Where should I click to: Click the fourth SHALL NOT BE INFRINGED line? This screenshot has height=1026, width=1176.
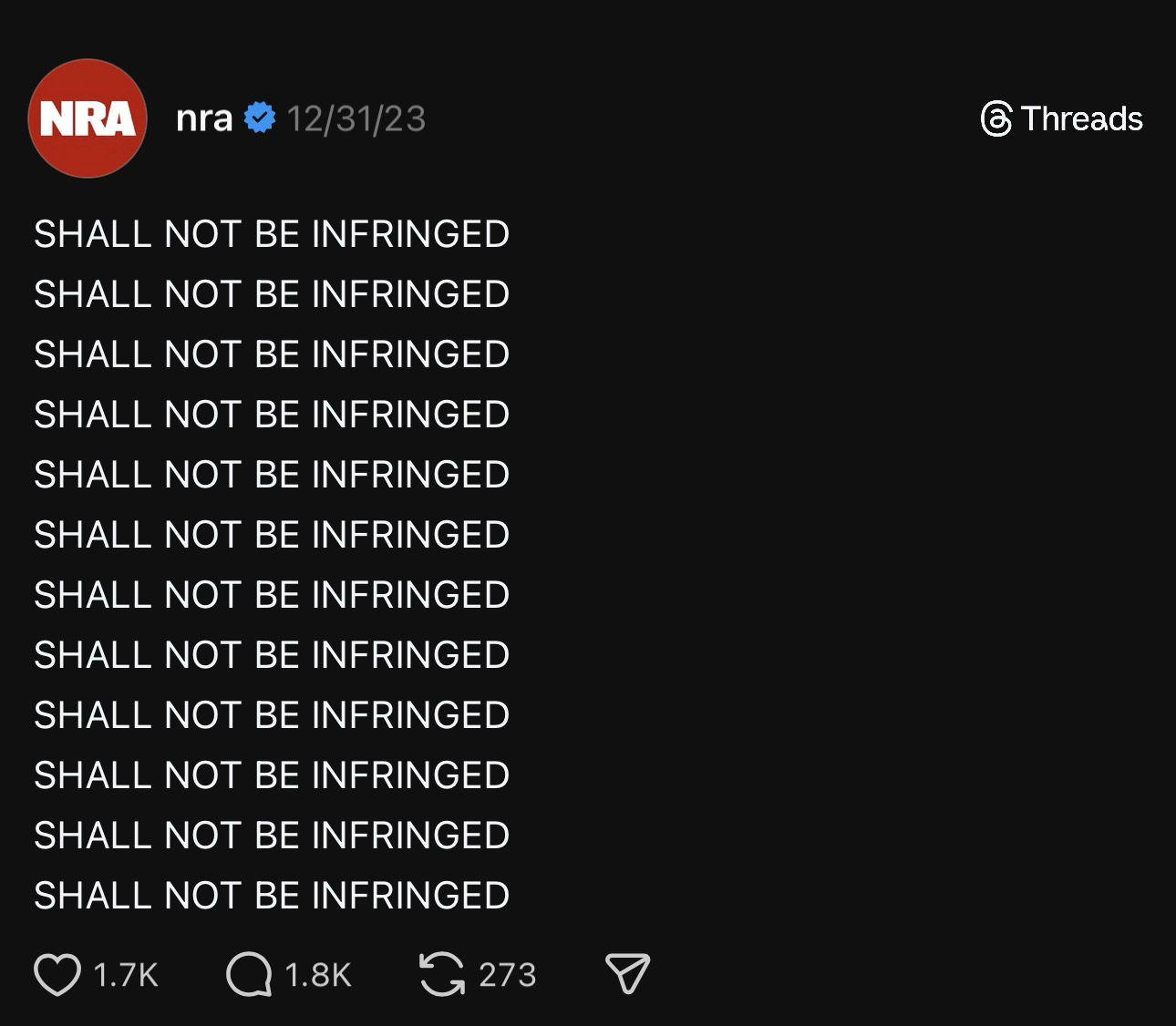272,415
